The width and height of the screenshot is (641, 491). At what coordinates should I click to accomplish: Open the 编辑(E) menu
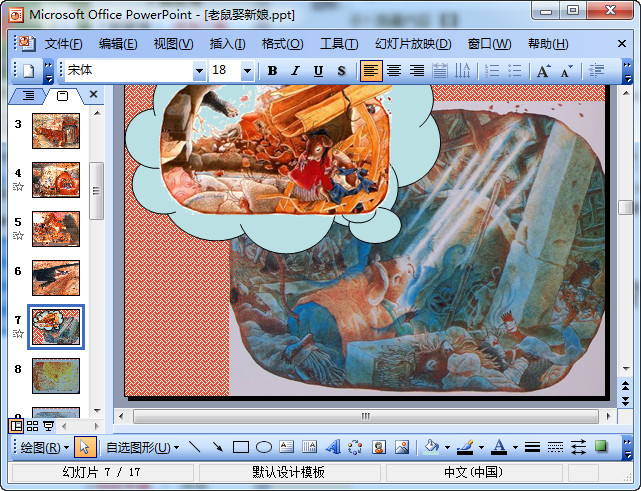click(118, 44)
